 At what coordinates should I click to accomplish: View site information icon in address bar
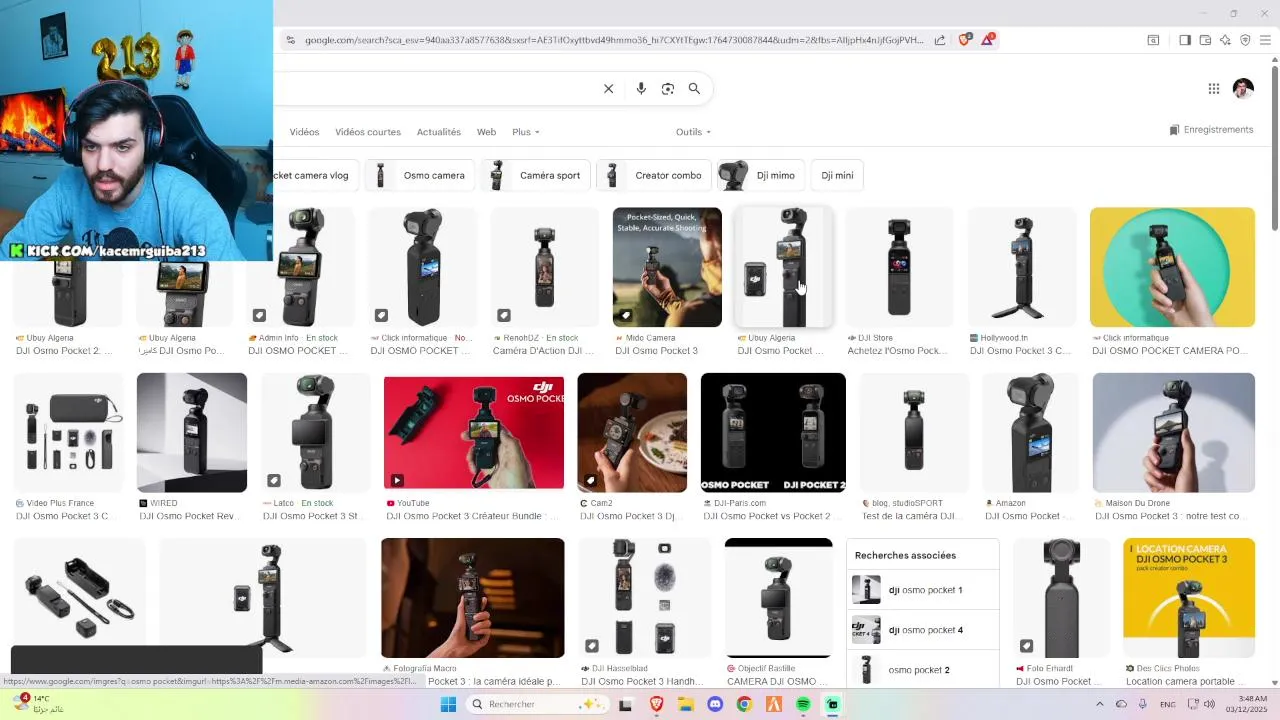pyautogui.click(x=290, y=40)
